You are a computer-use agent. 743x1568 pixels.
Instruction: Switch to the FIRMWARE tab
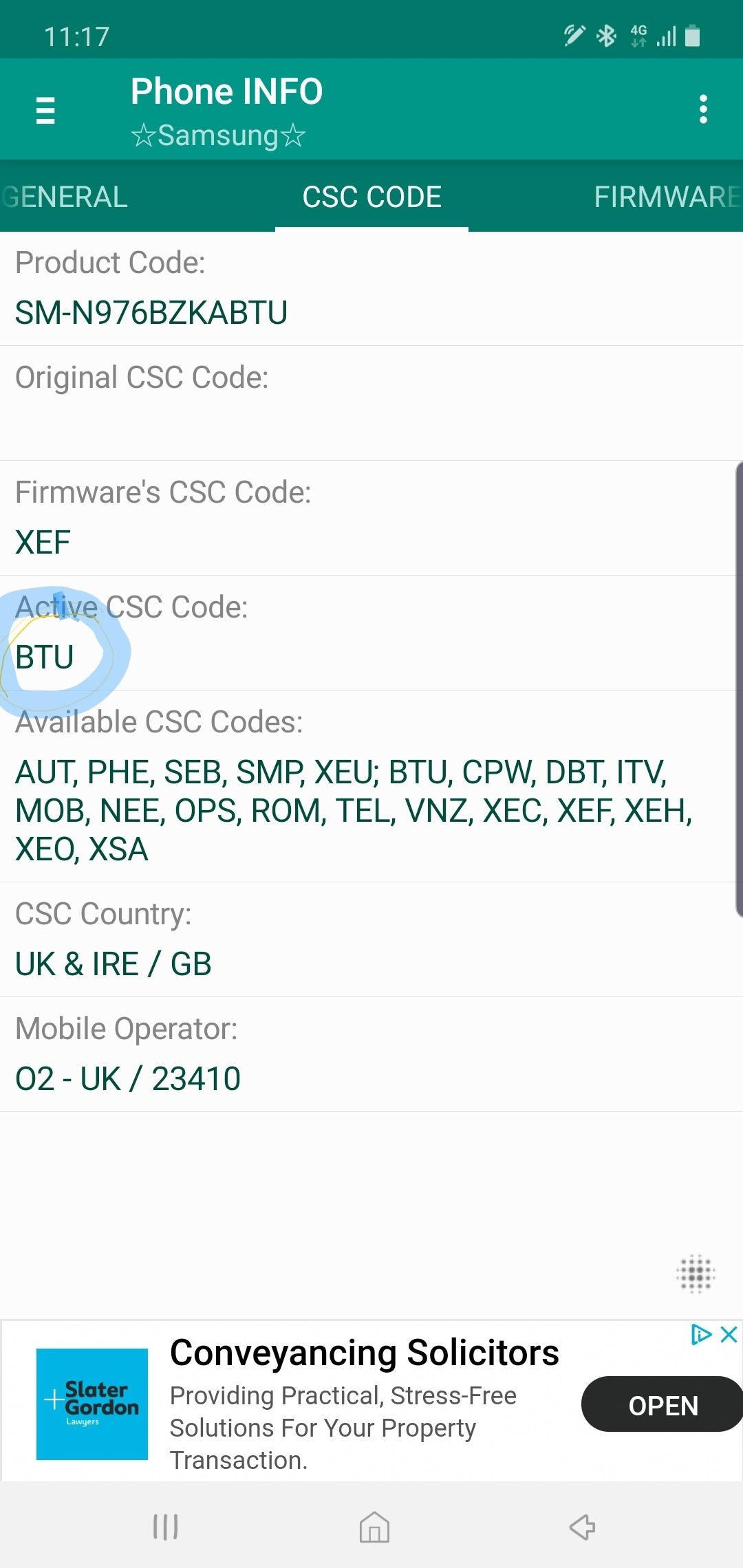666,197
